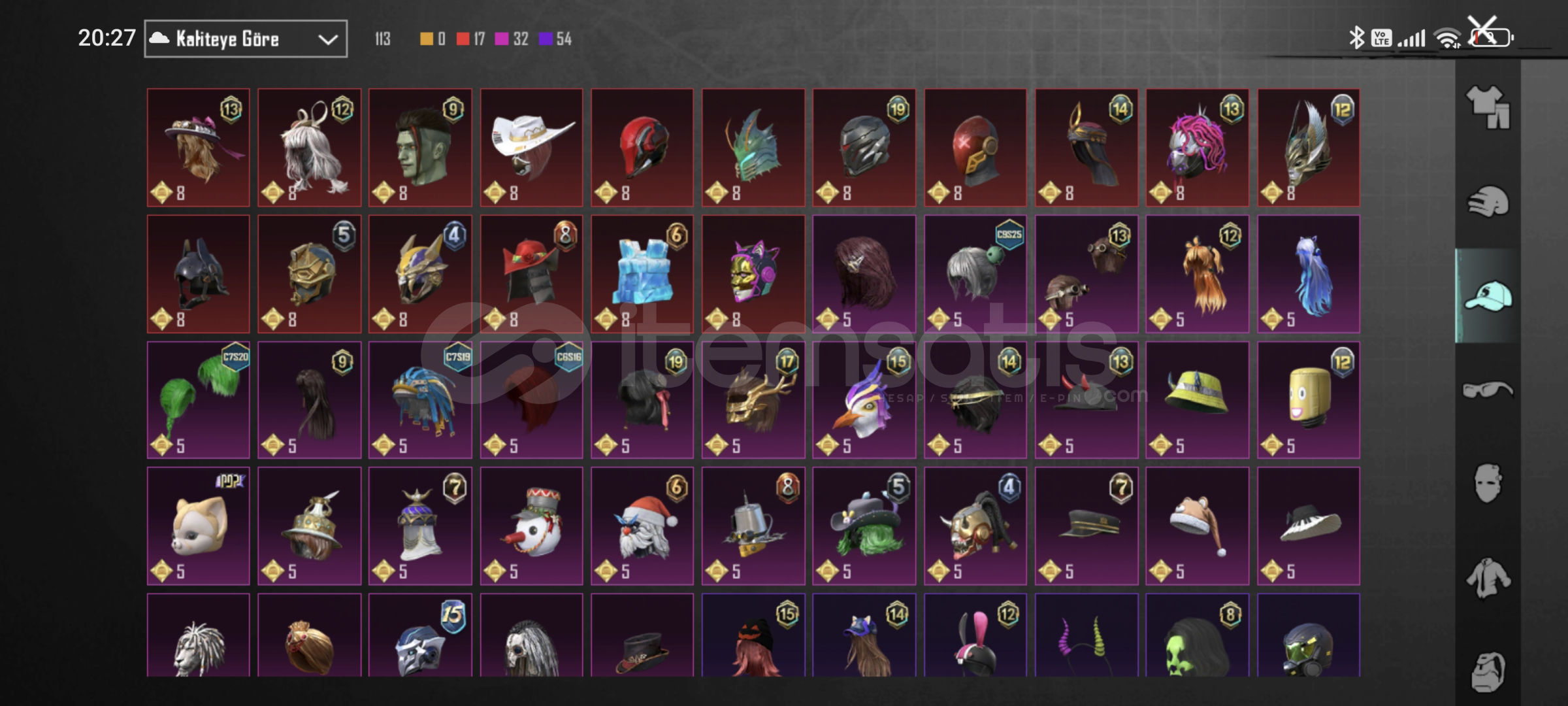The width and height of the screenshot is (1568, 706).
Task: Open the bearded face category icon
Action: point(1488,671)
